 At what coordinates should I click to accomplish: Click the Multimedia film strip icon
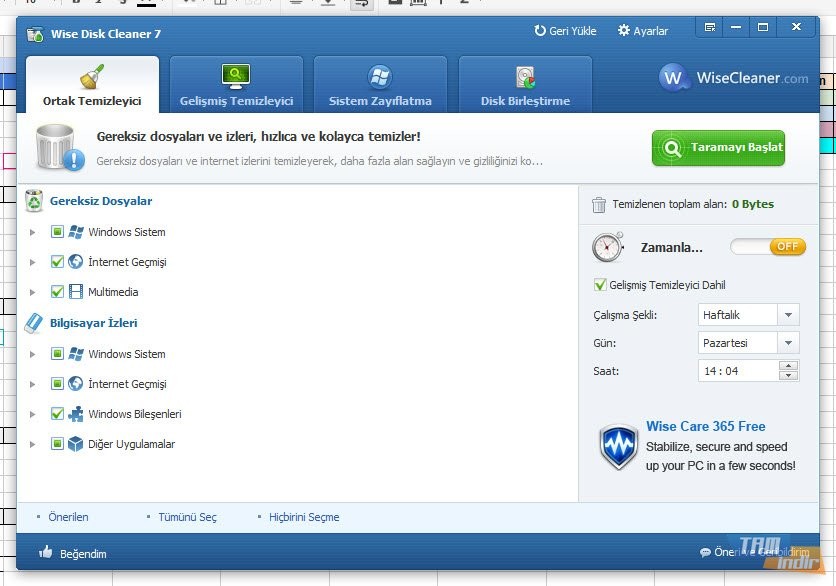76,292
